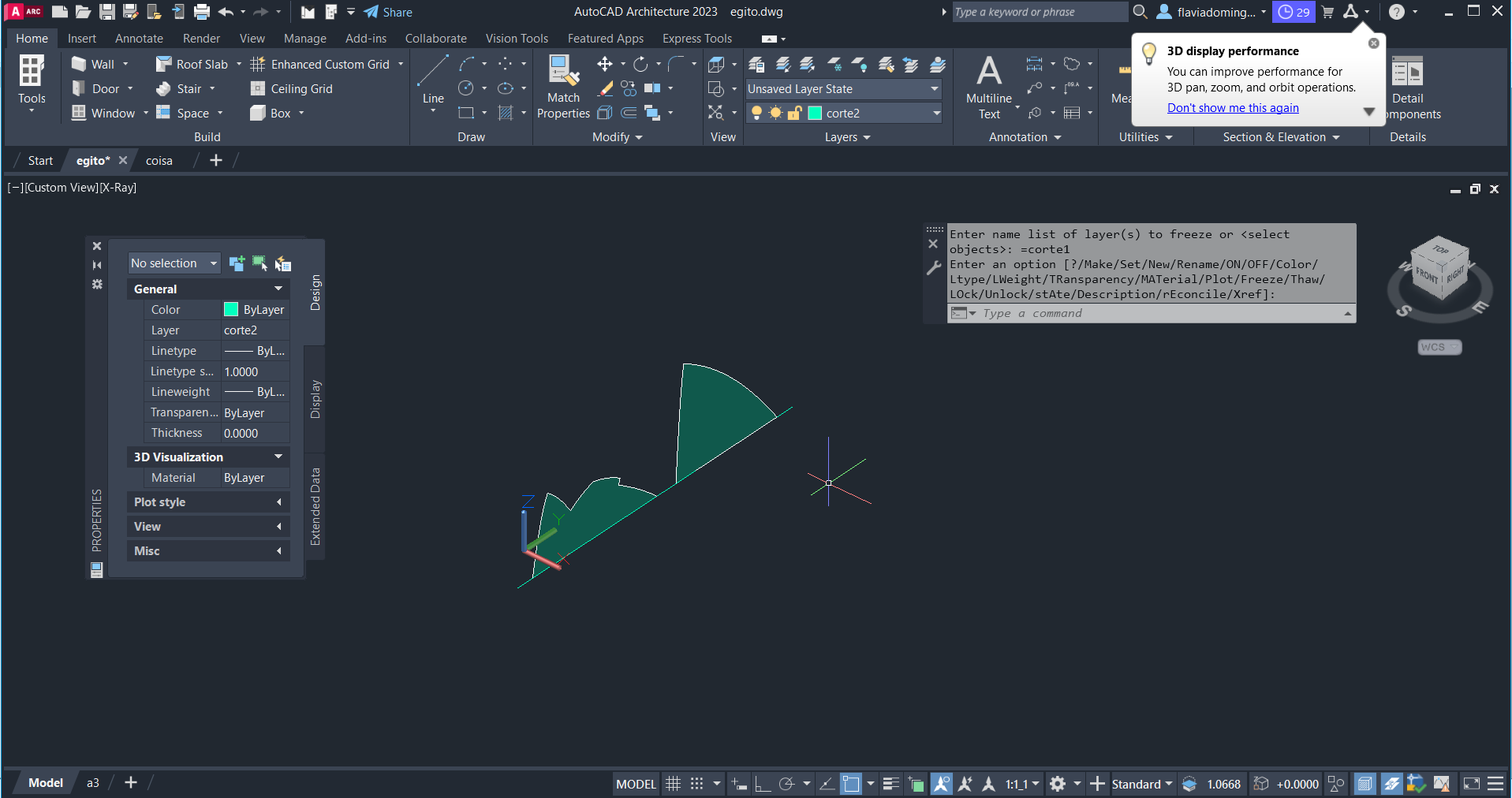The image size is (1512, 798).
Task: Switch to the Annotate ribbon tab
Action: coord(139,39)
